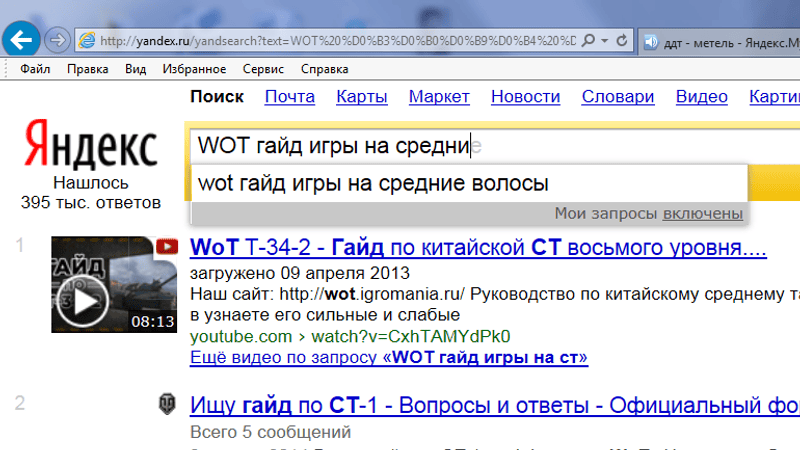The width and height of the screenshot is (800, 450).
Task: Play the video thumbnail with duration 08:13
Action: point(114,284)
